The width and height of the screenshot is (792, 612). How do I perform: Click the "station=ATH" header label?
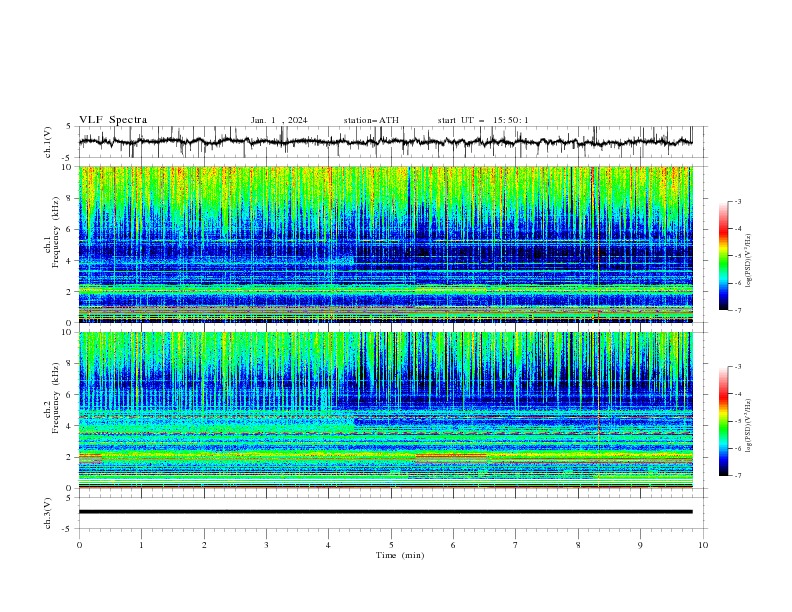coord(371,120)
